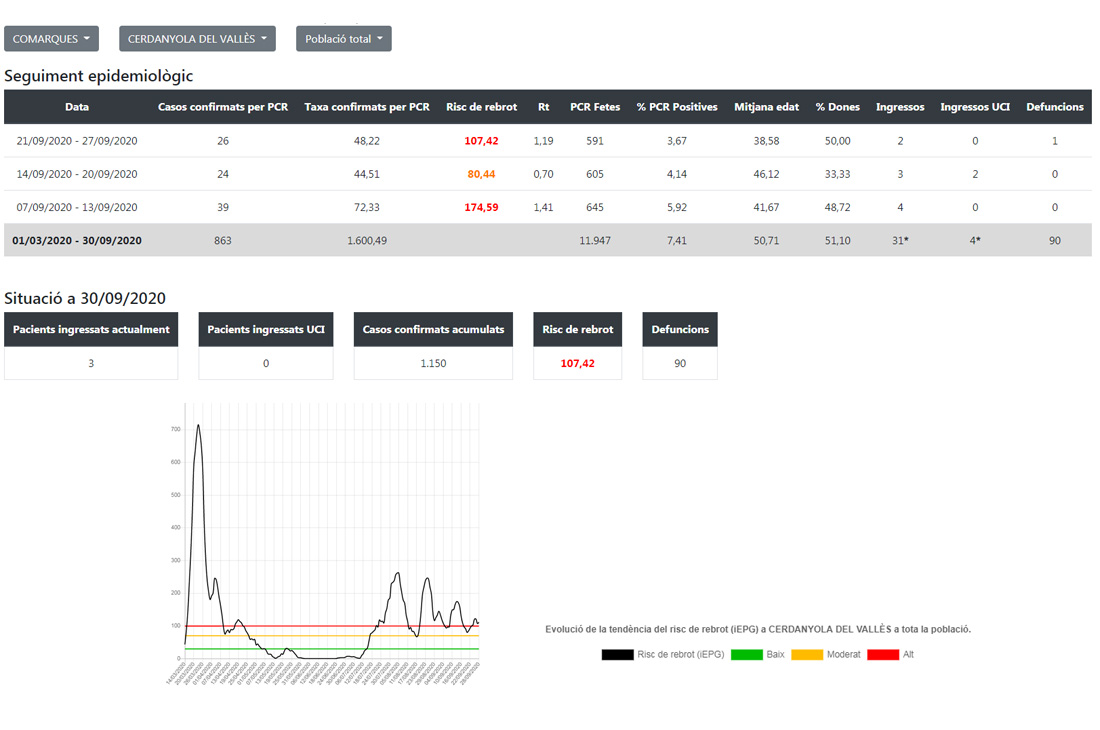Viewport: 1100px width, 730px height.
Task: Click the Defuncions card value 90
Action: point(680,363)
